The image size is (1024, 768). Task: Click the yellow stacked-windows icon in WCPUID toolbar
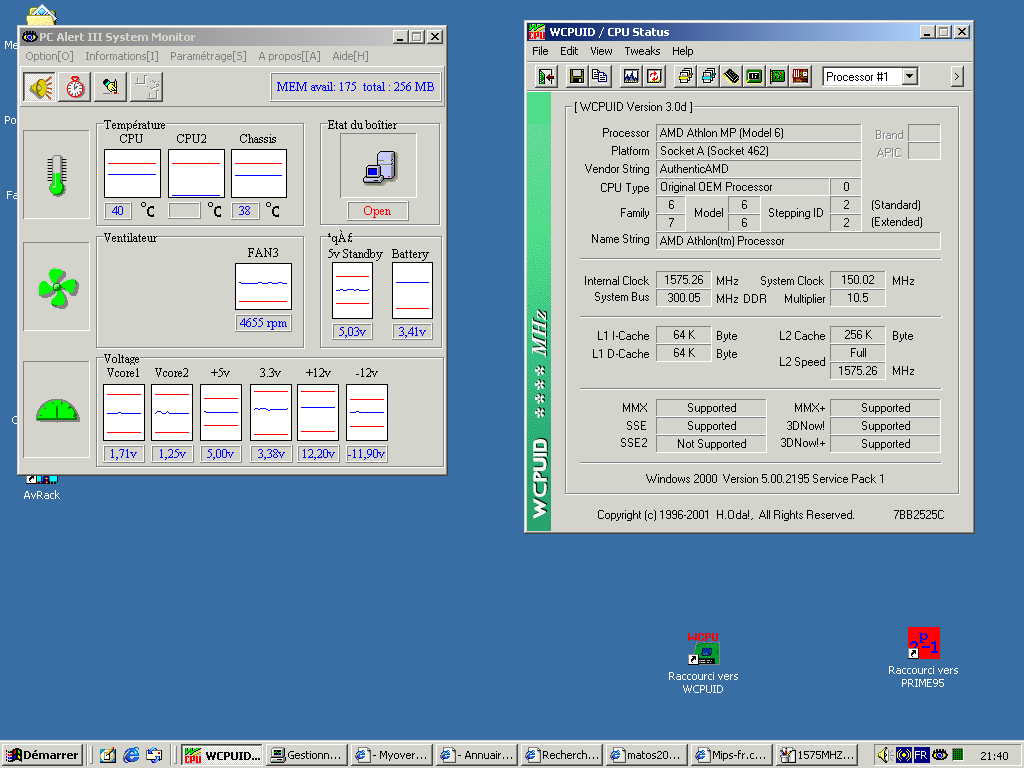pyautogui.click(x=685, y=77)
